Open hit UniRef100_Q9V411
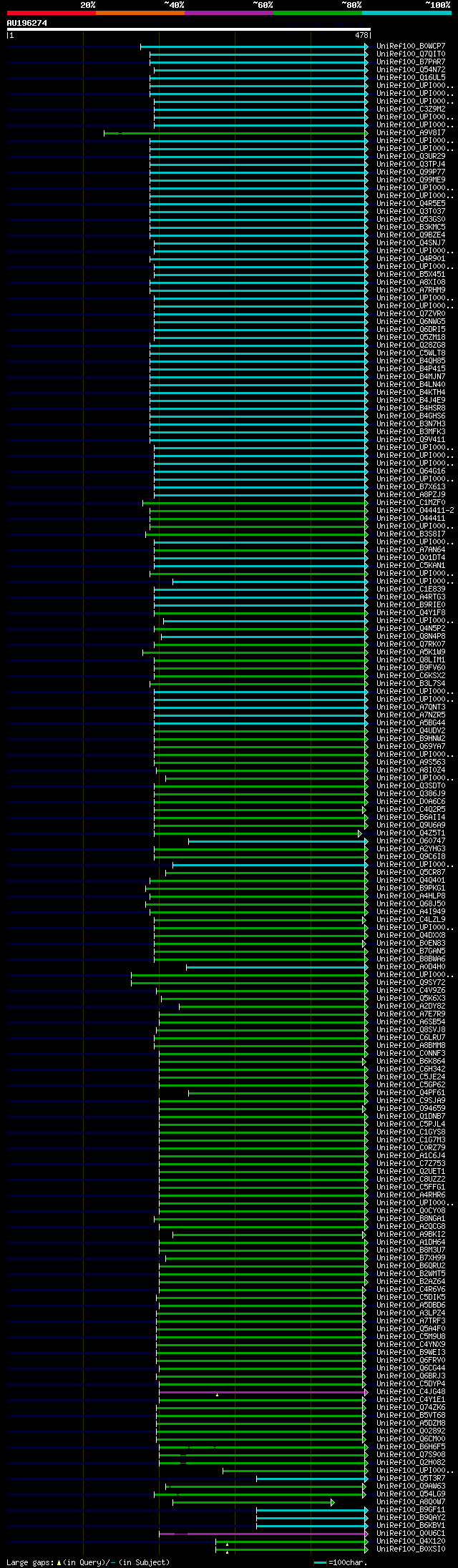The image size is (458, 1568). pos(411,440)
